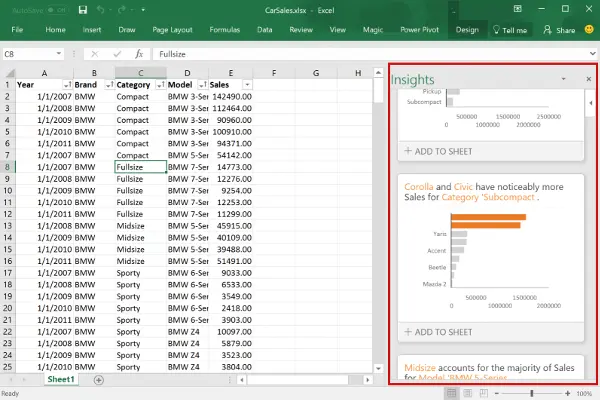This screenshot has width=600, height=400.
Task: Toggle the AutoSave switch
Action: click(55, 10)
